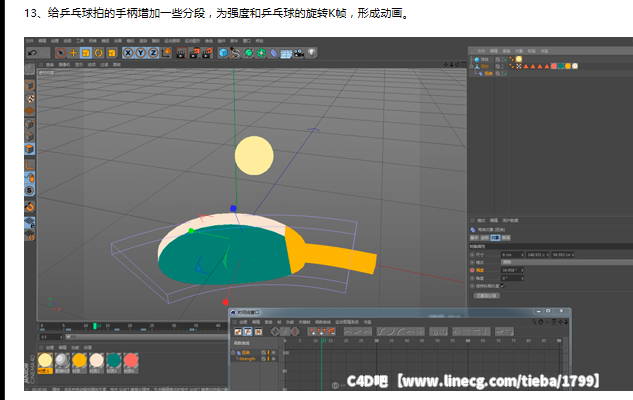Toggle the Y axis lock
633x400 pixels.
[x=140, y=53]
